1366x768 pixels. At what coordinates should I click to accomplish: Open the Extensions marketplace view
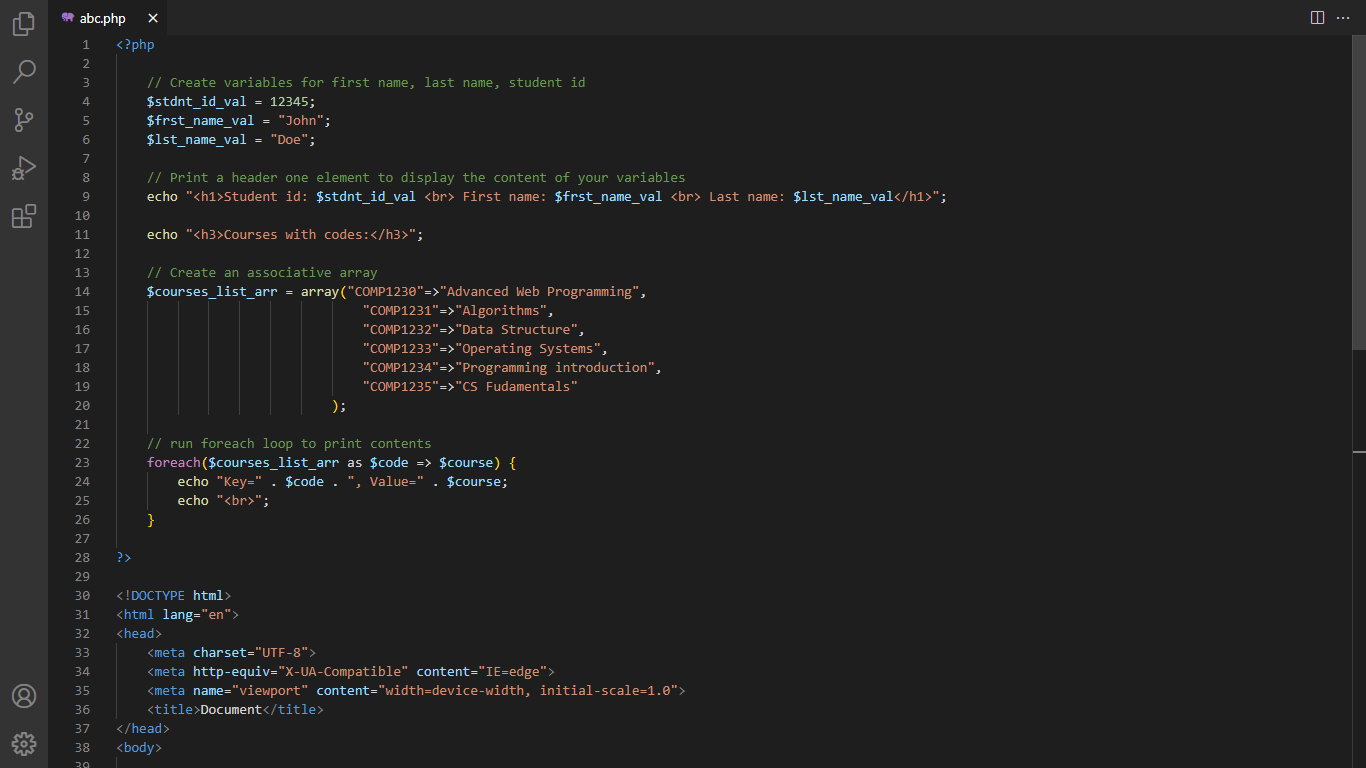(x=24, y=216)
